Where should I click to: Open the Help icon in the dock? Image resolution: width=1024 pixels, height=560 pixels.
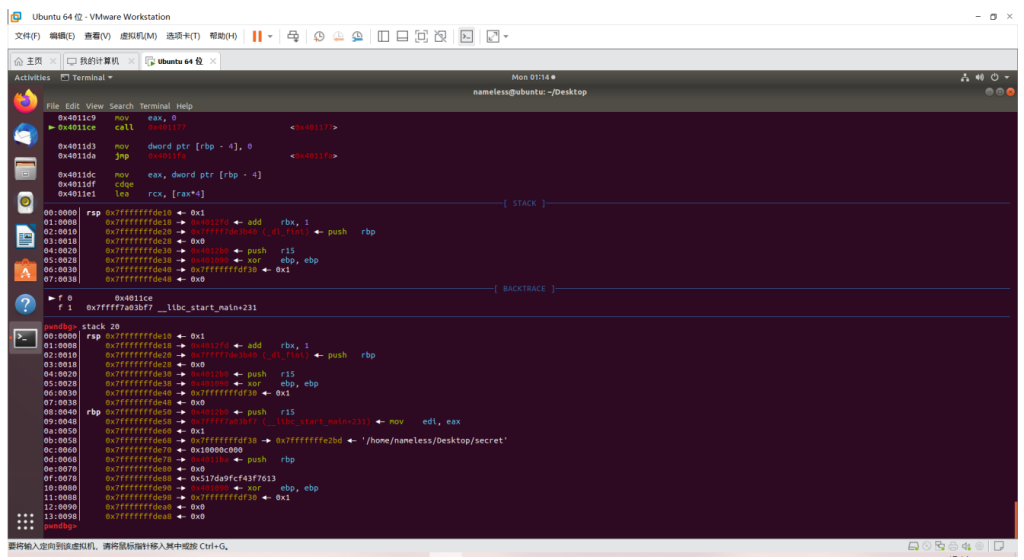(25, 305)
